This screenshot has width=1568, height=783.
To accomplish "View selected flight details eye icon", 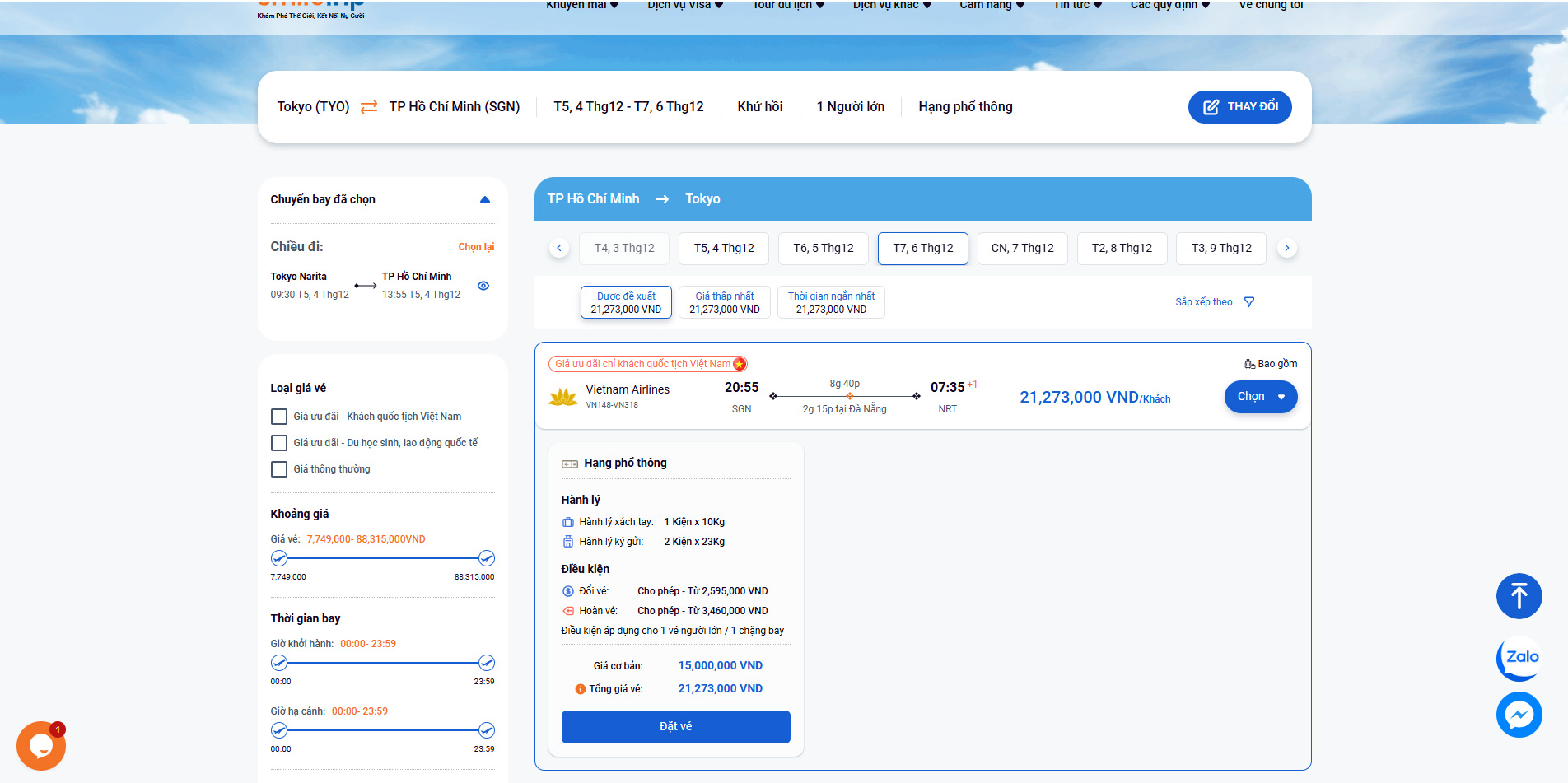I will (483, 286).
